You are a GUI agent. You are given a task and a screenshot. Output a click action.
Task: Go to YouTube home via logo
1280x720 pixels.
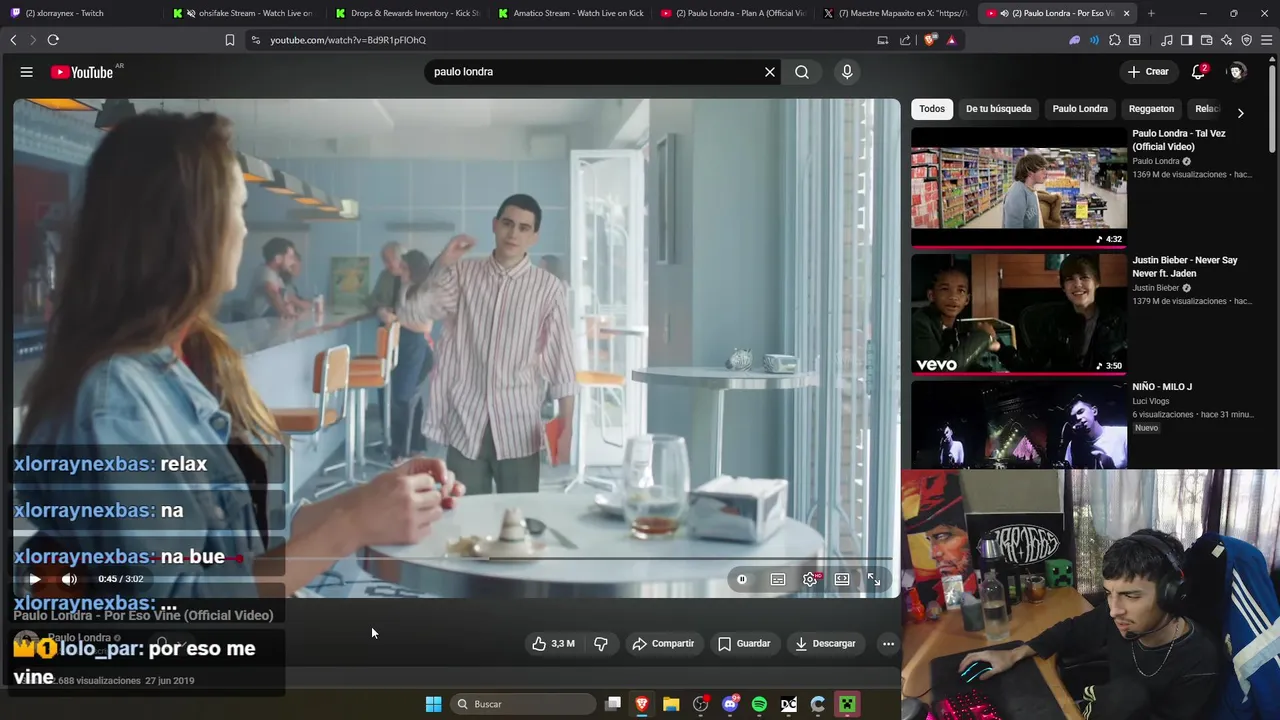tap(82, 72)
